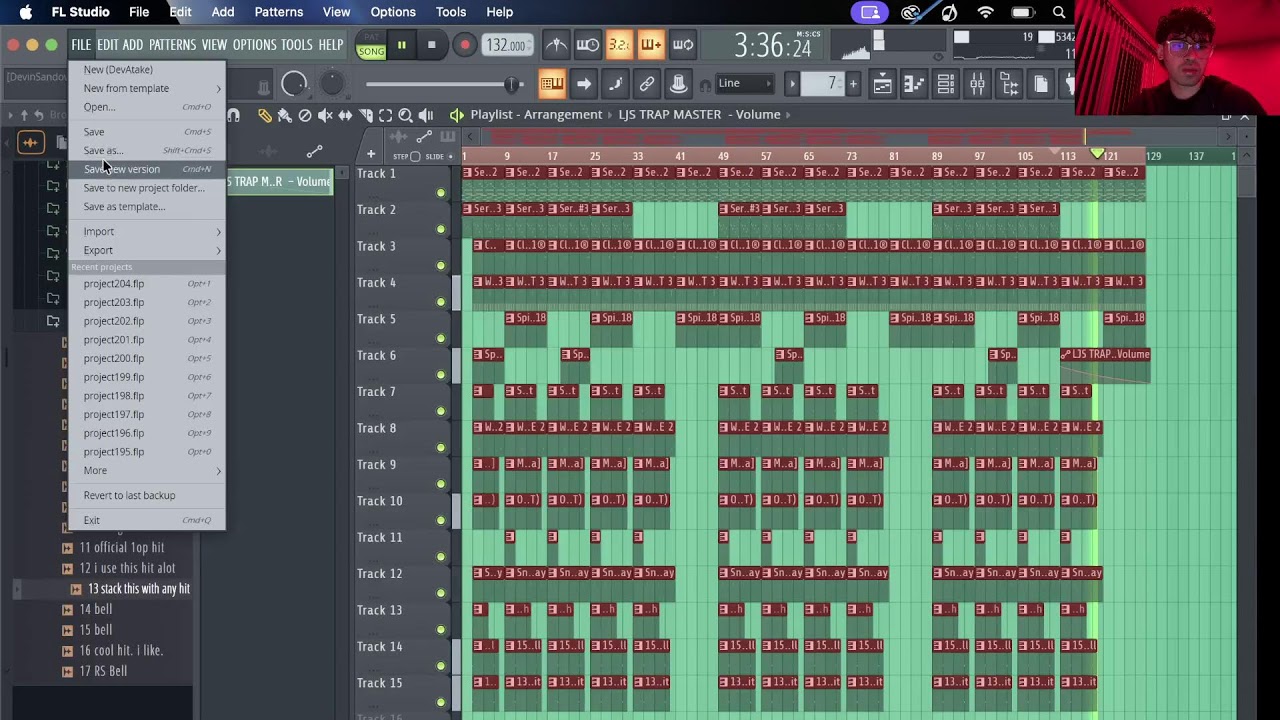Expand New from template submenu
The image size is (1280, 720).
click(x=148, y=88)
